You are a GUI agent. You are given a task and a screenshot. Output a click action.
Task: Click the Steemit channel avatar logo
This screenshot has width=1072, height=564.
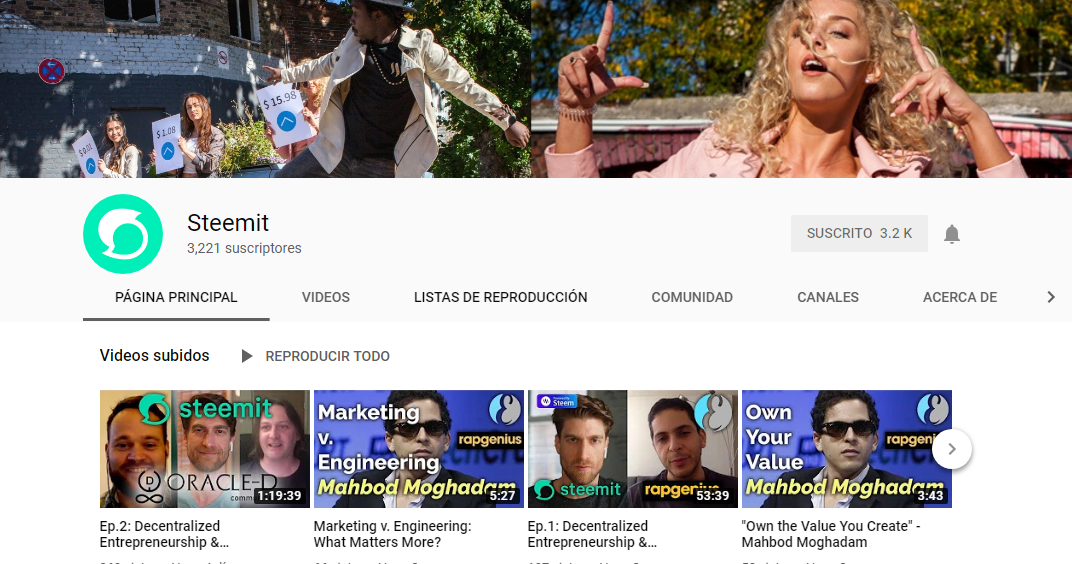123,234
